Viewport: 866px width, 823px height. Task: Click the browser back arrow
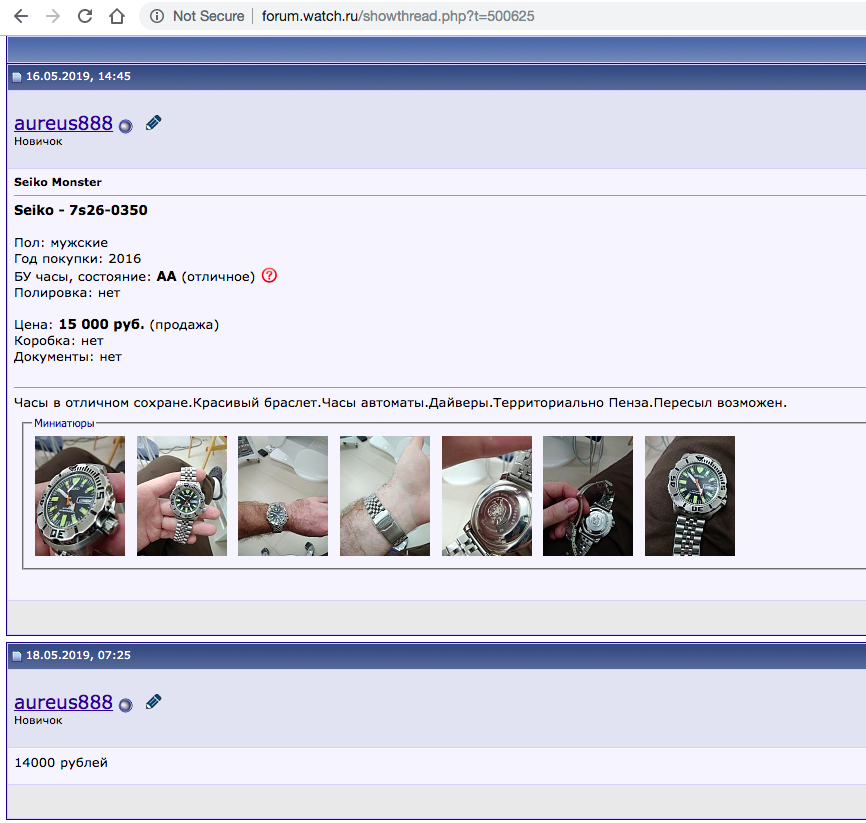[21, 16]
